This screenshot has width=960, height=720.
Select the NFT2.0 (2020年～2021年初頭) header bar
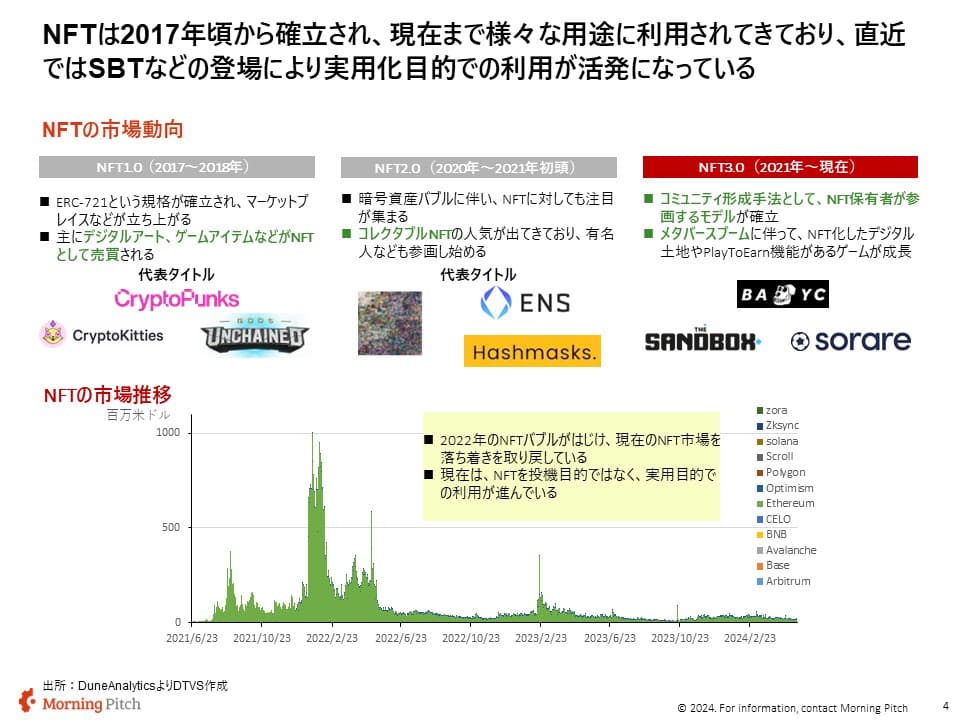pos(479,168)
